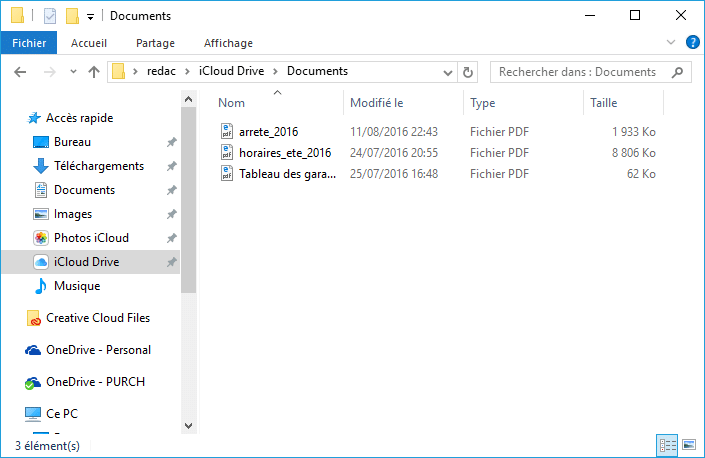Expand the ribbon with the chevron
The width and height of the screenshot is (705, 458).
(670, 43)
